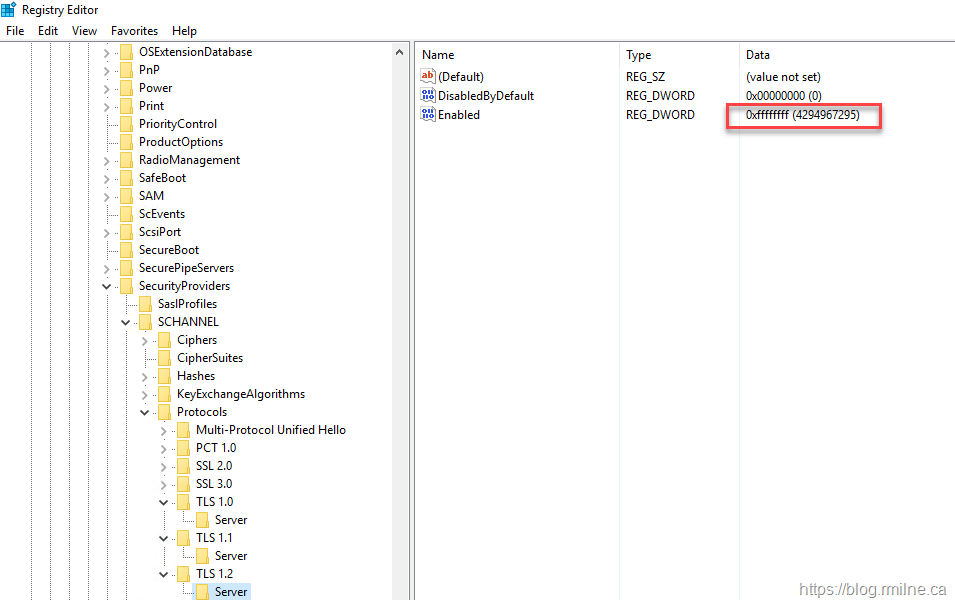The width and height of the screenshot is (955, 600).
Task: Click the (Default) string value icon
Action: (428, 77)
